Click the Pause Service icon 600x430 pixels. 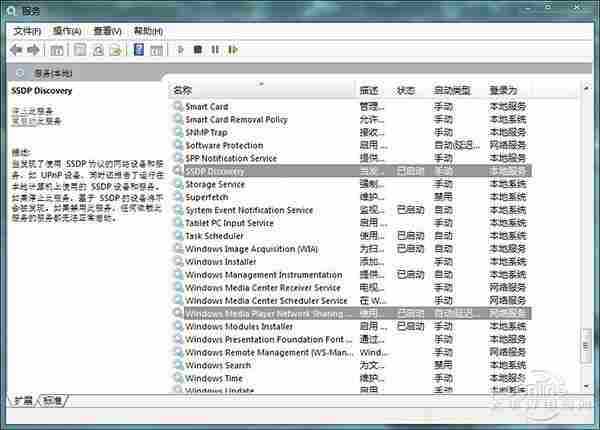coord(215,49)
